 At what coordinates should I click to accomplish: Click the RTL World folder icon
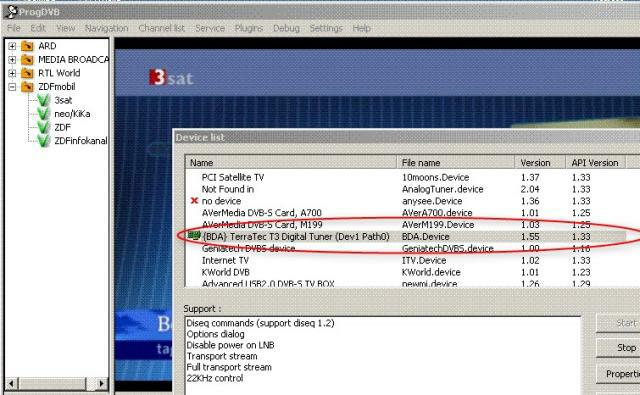[27, 73]
